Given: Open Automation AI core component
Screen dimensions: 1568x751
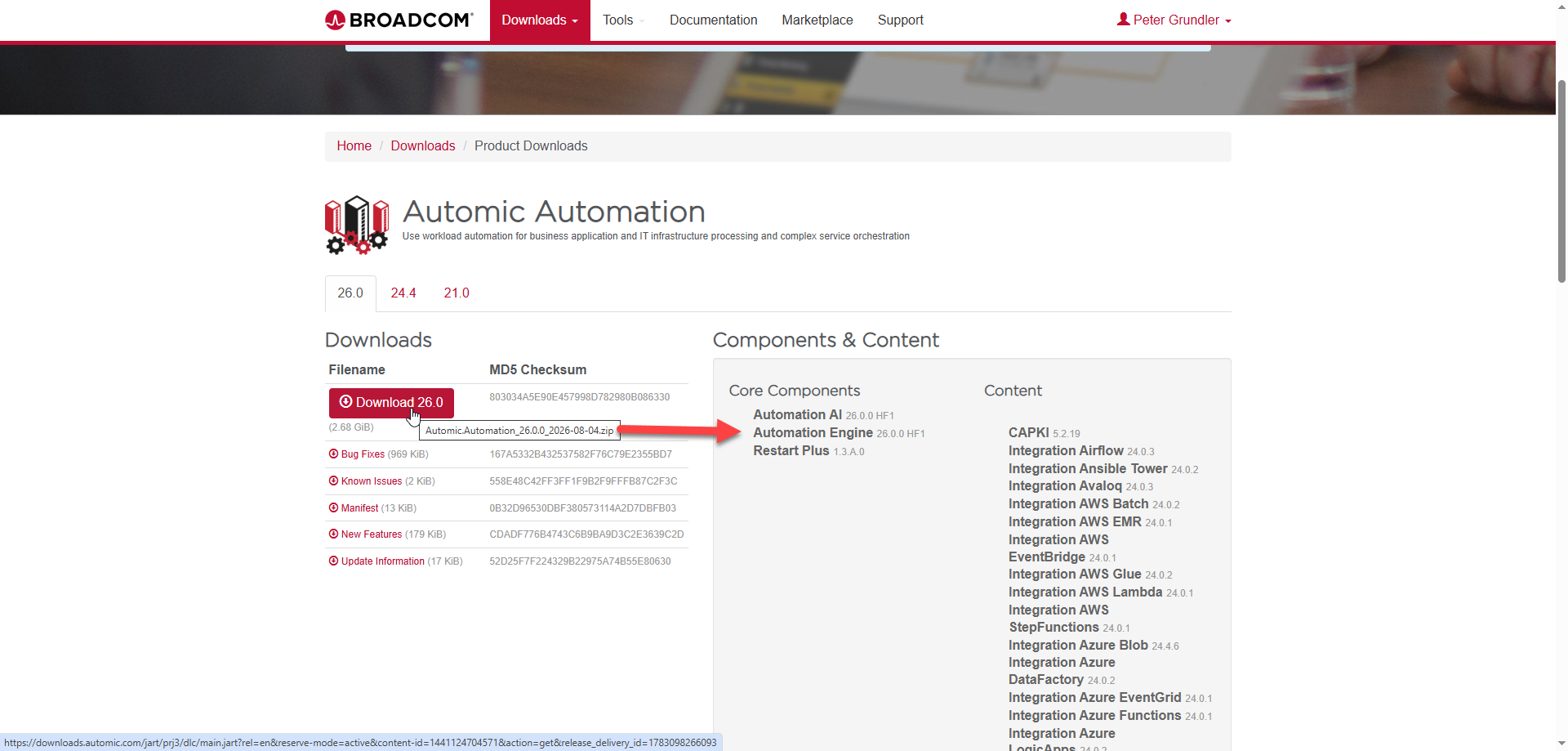Looking at the screenshot, I should coord(797,415).
